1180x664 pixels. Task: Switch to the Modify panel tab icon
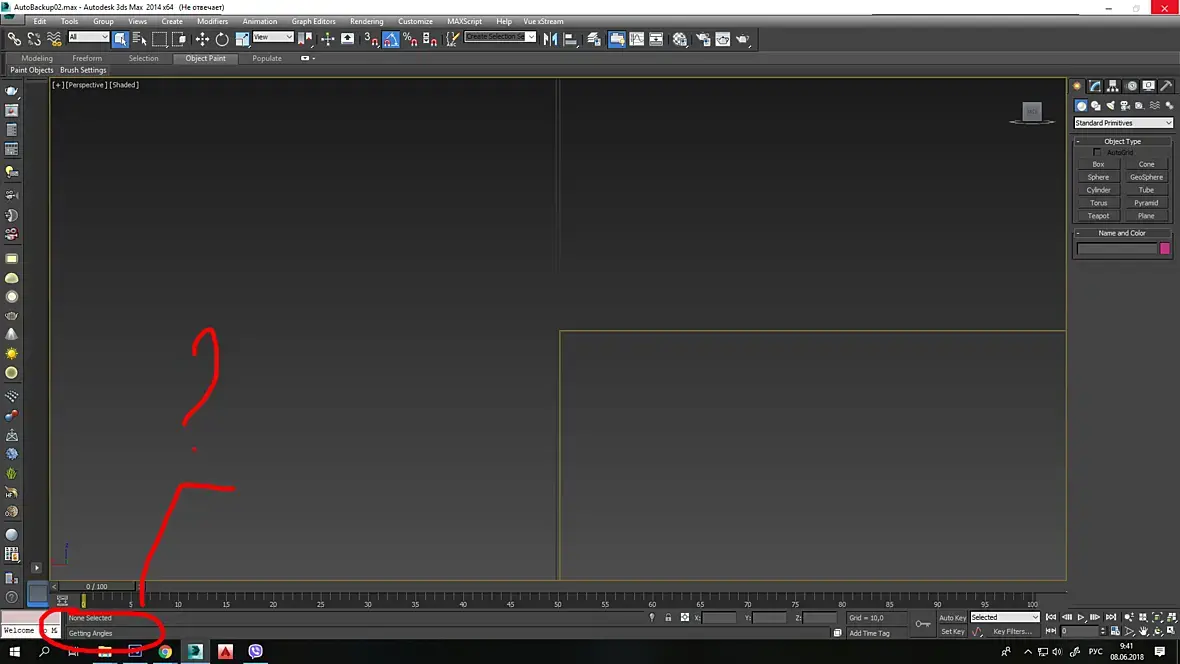pos(1095,86)
